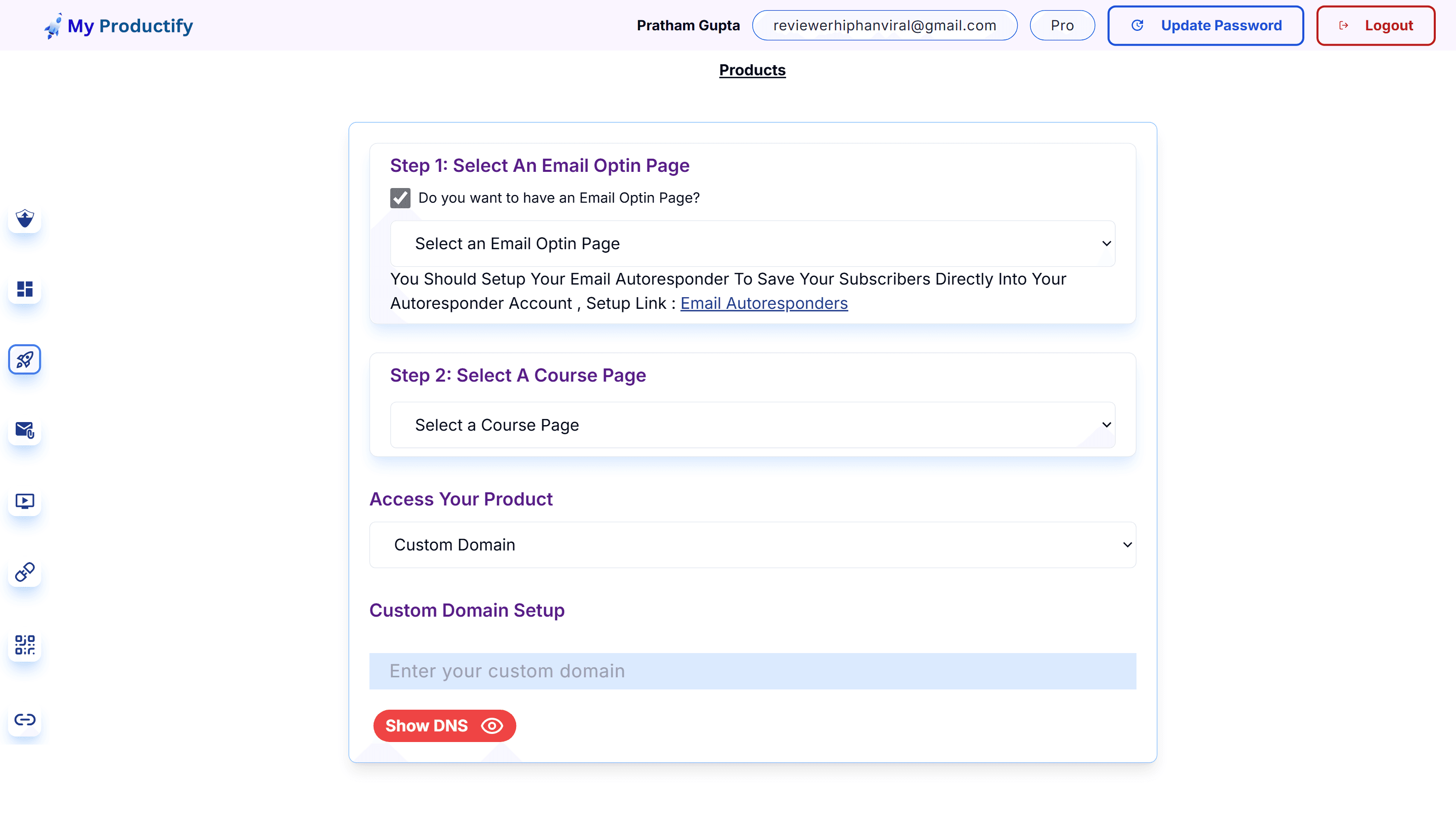Click the Step 2: Select A Course Page heading
Image resolution: width=1456 pixels, height=832 pixels.
pos(518,376)
